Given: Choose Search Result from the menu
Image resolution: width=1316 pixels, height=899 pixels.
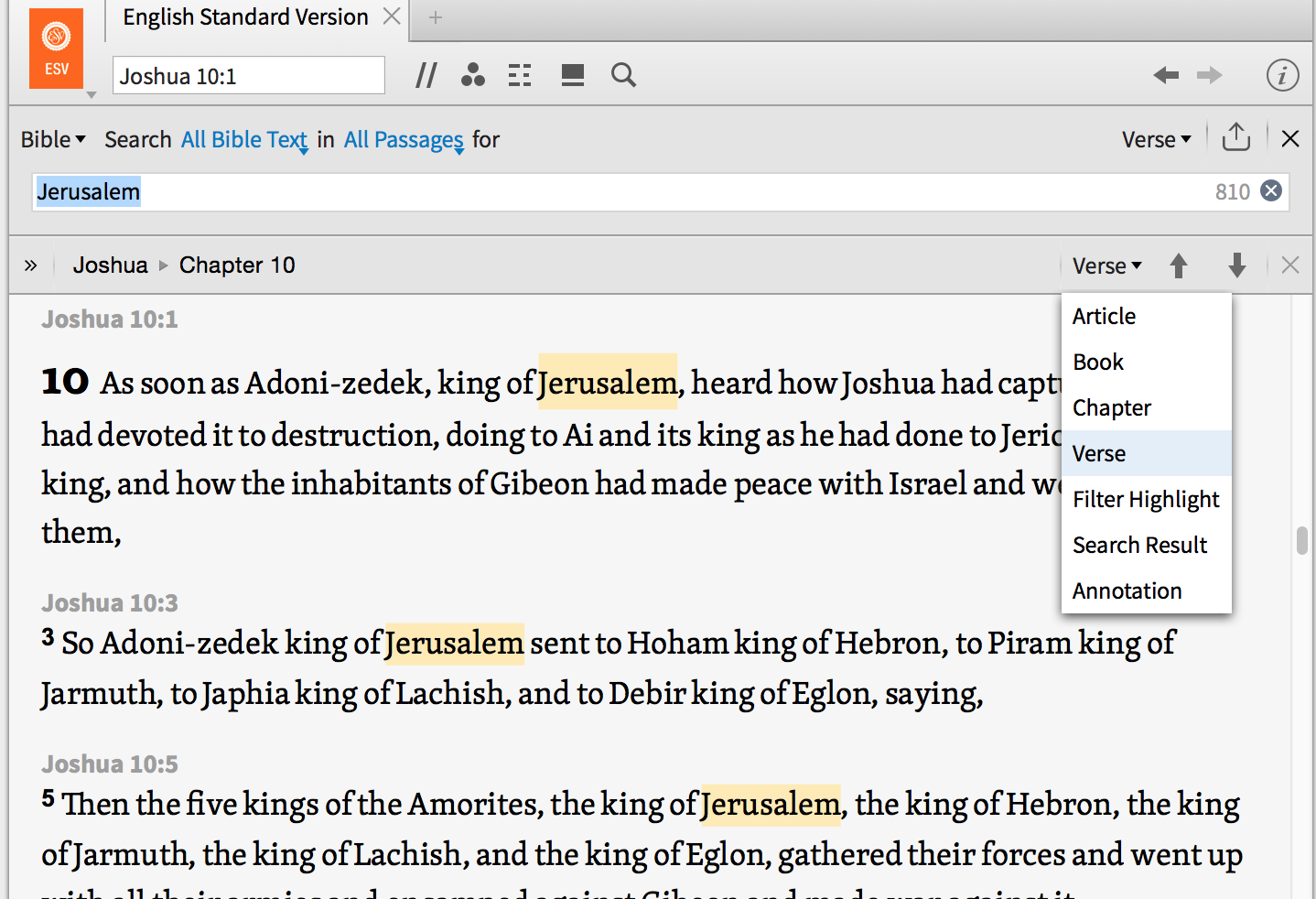Looking at the screenshot, I should click(x=1147, y=545).
